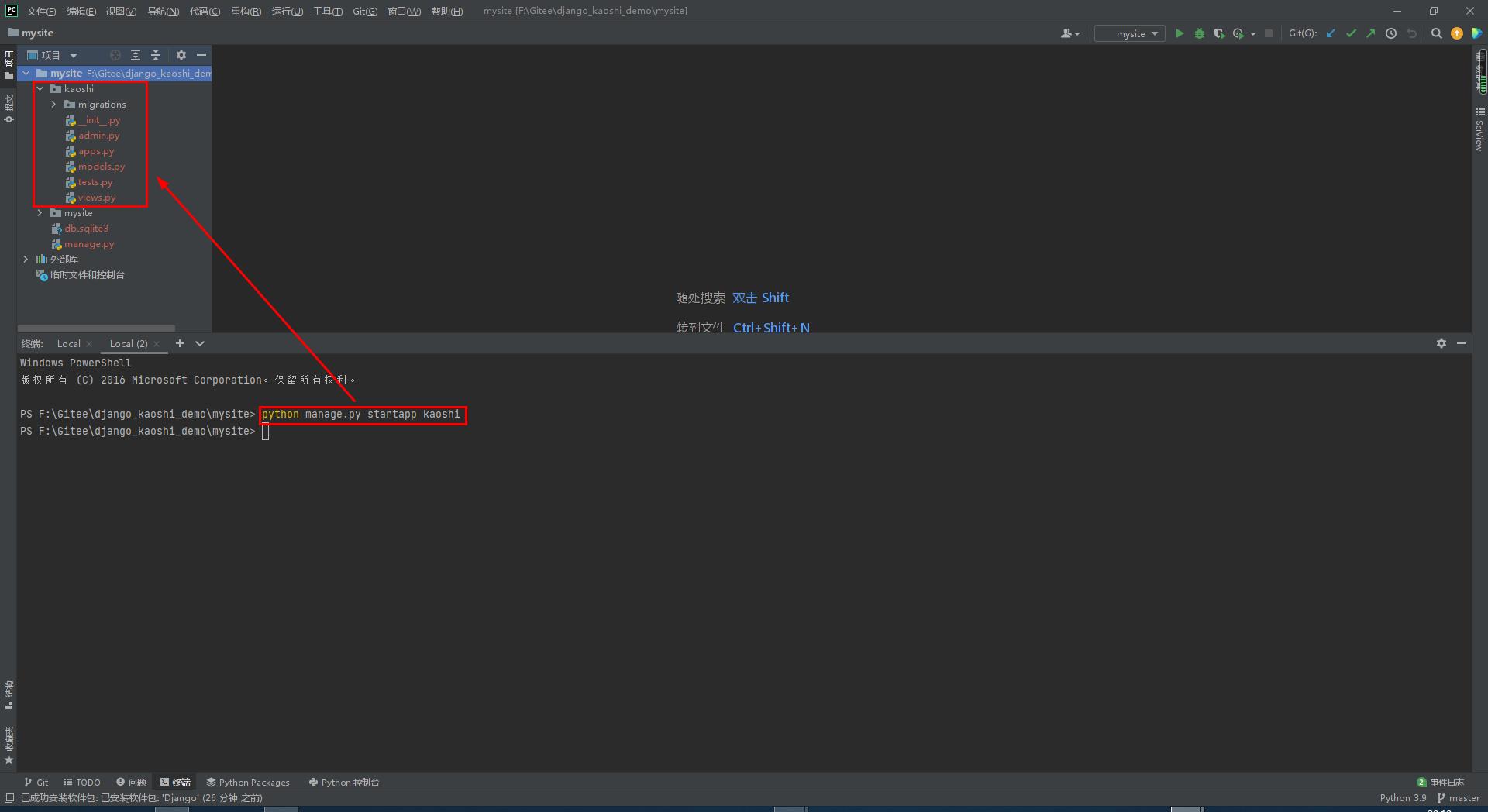Expand the 外部库 node
The image size is (1488, 812).
26,260
